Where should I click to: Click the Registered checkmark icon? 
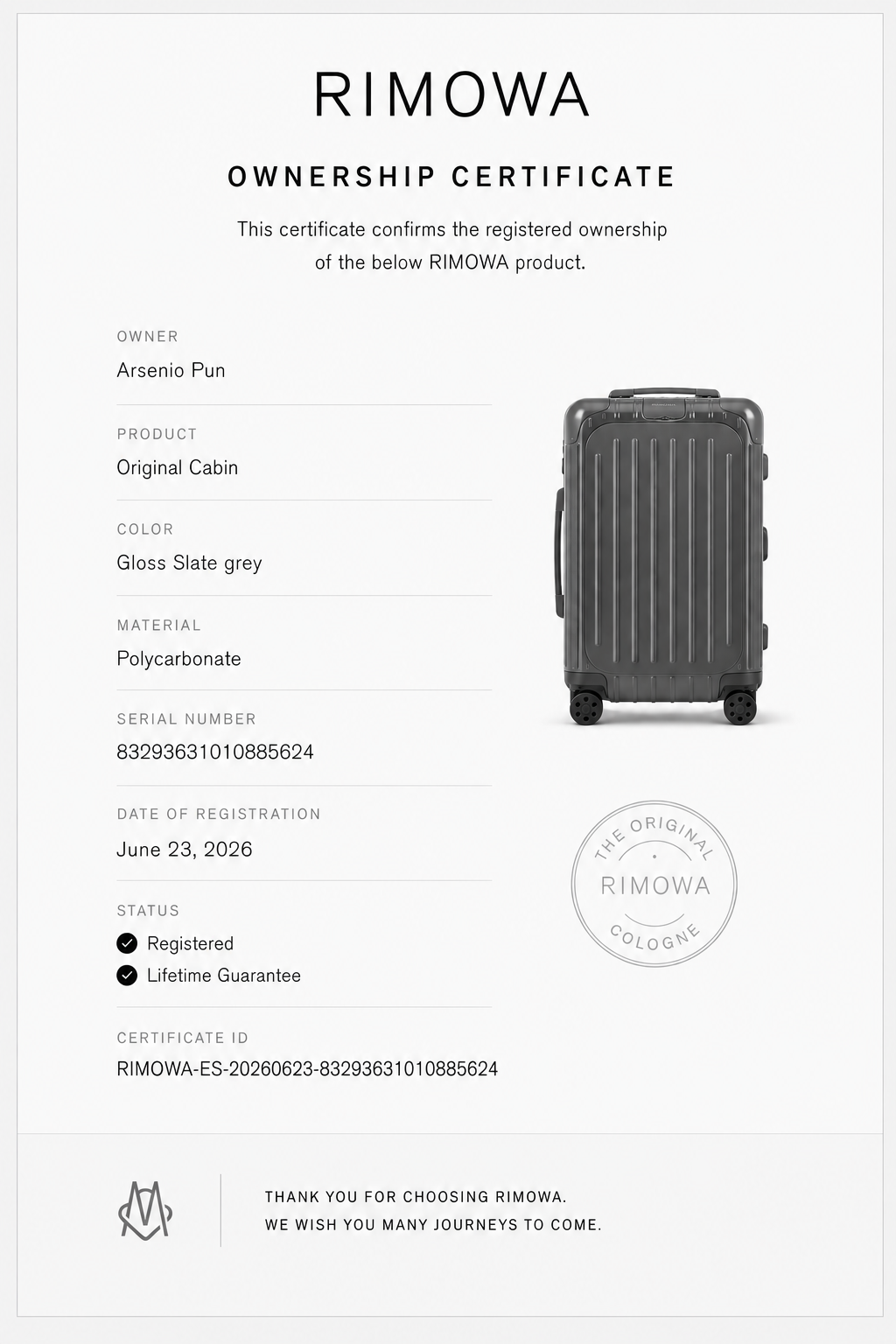click(127, 943)
